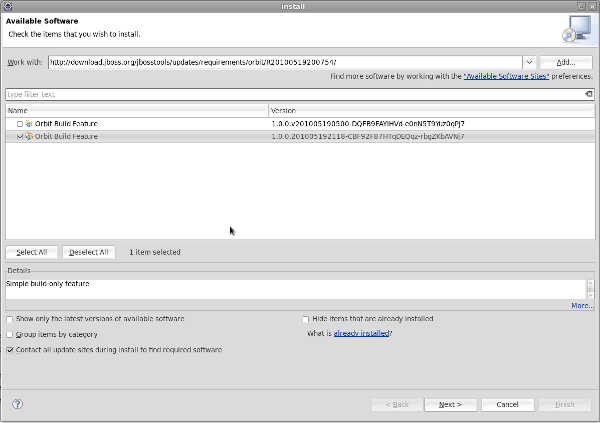Enable Show only the latest versions option
Screen dimensions: 600x423
click(10, 318)
